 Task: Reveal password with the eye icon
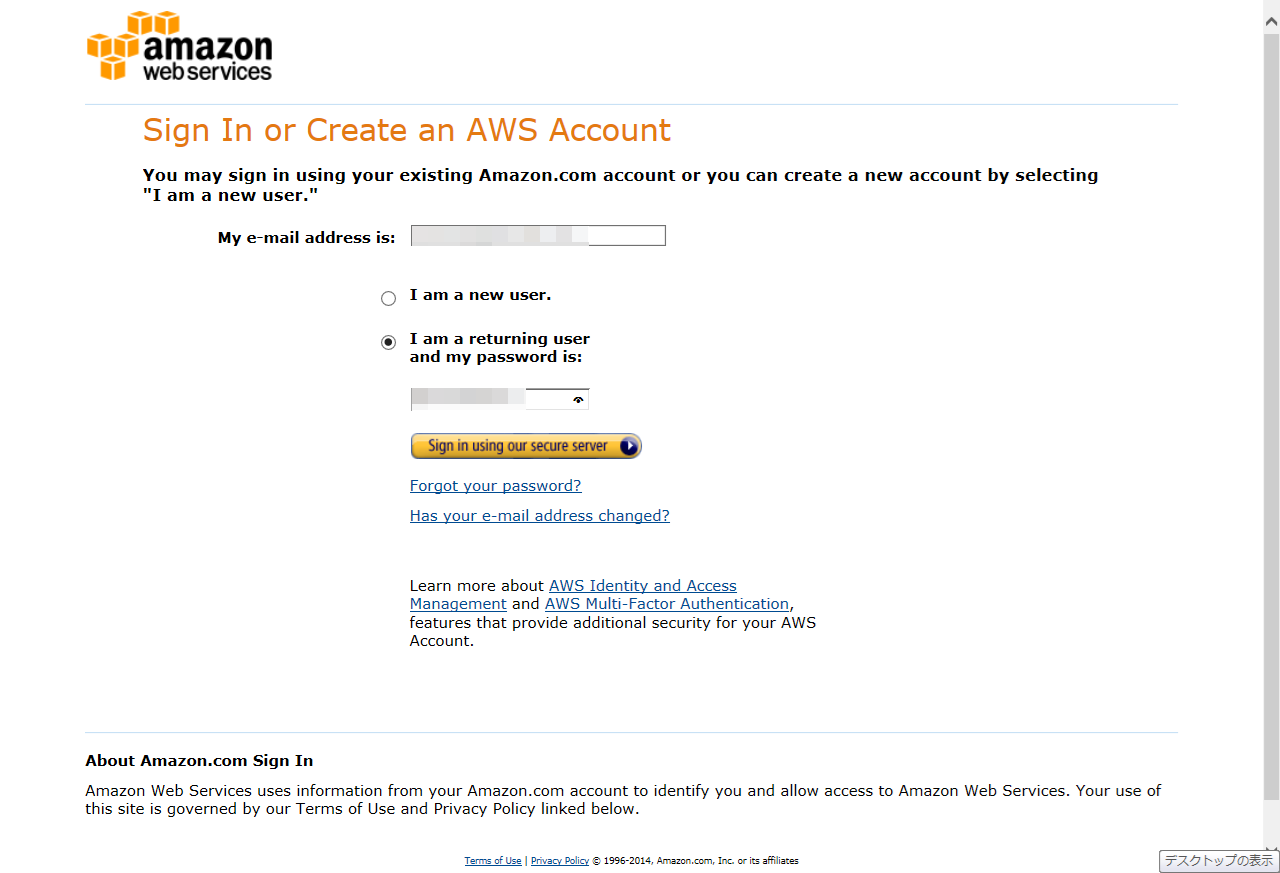pos(578,400)
